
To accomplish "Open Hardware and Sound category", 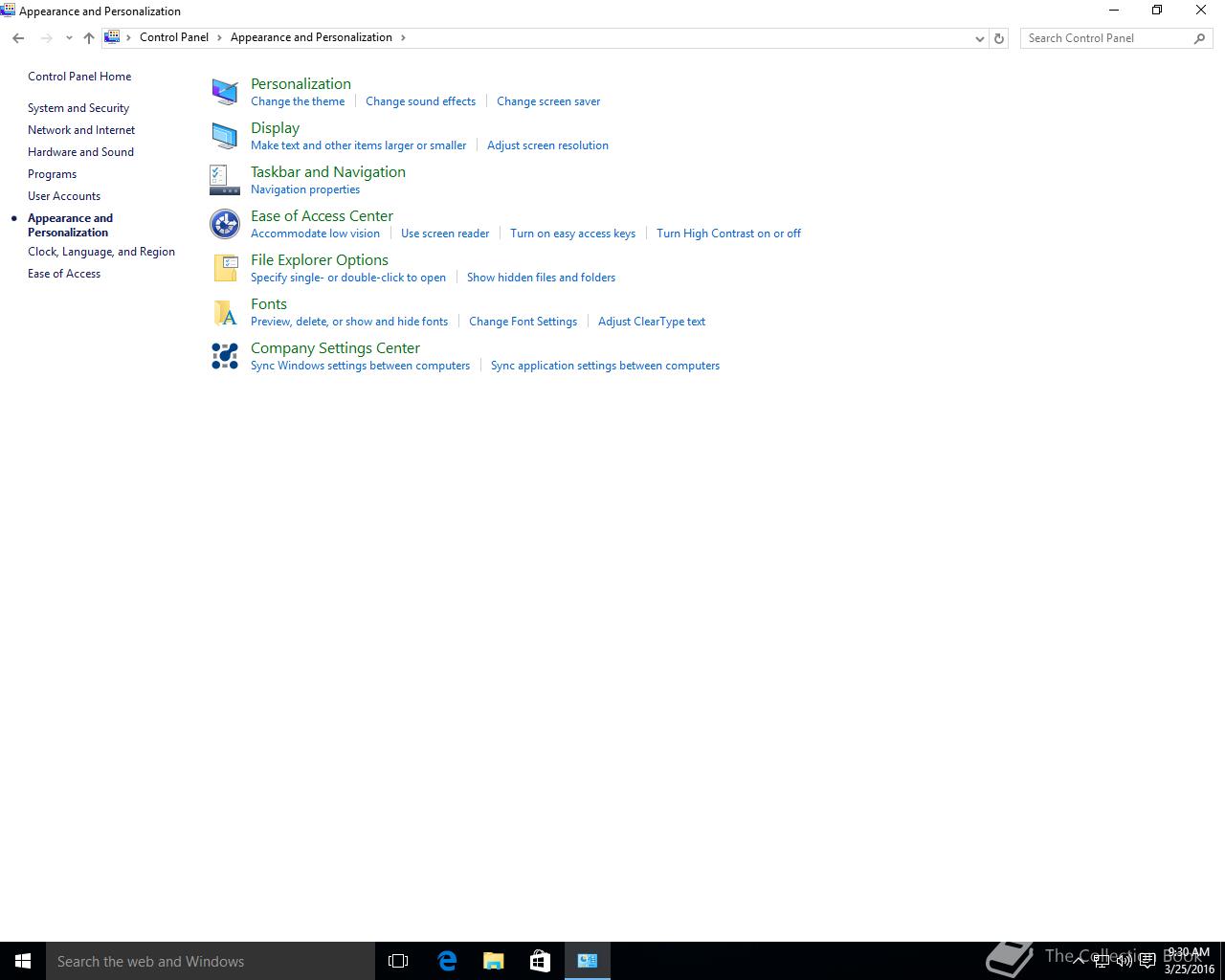I will [80, 152].
